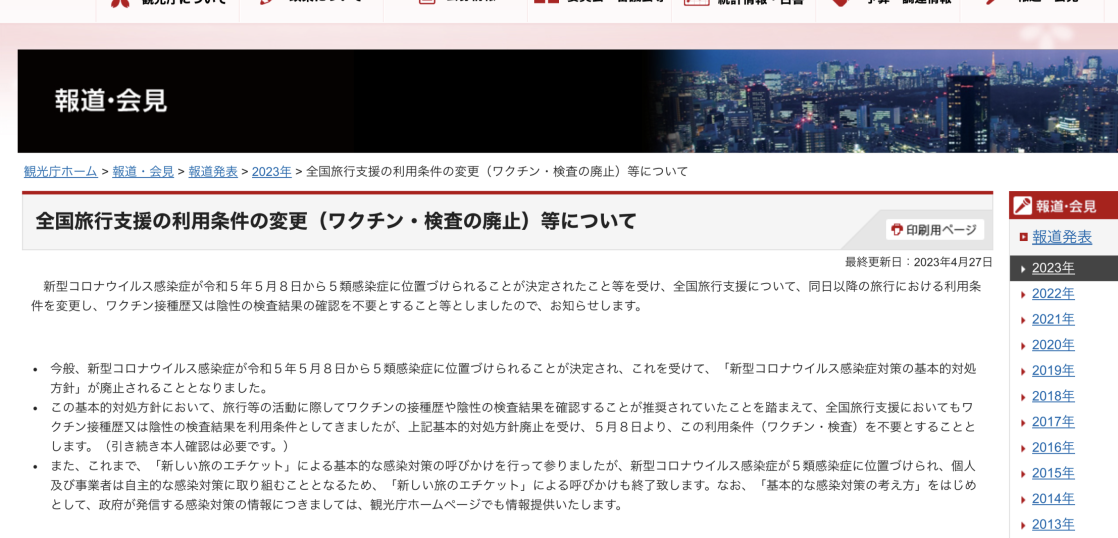Click the red arrow beside 2016年

(1022, 448)
